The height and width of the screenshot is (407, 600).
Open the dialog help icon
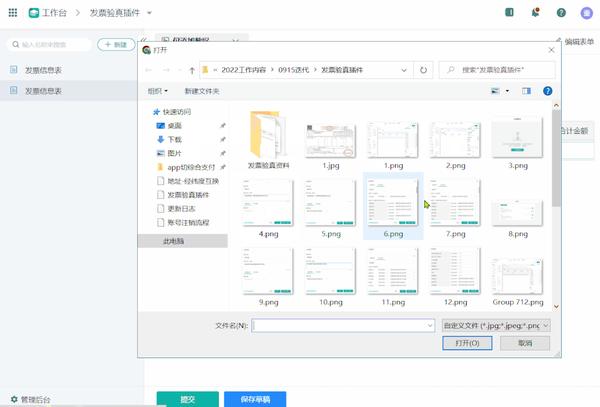click(548, 91)
